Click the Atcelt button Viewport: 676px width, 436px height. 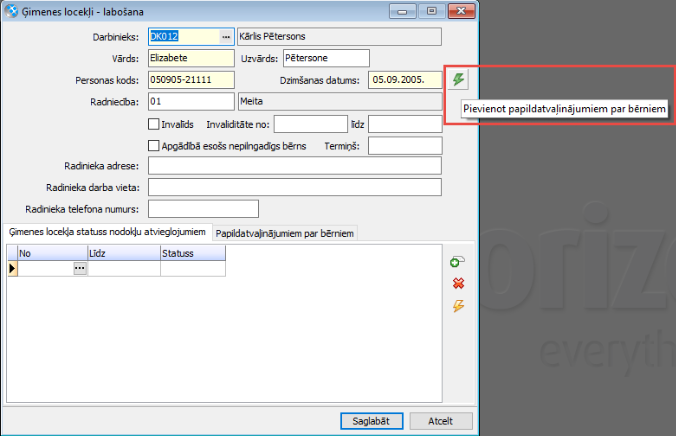[441, 421]
